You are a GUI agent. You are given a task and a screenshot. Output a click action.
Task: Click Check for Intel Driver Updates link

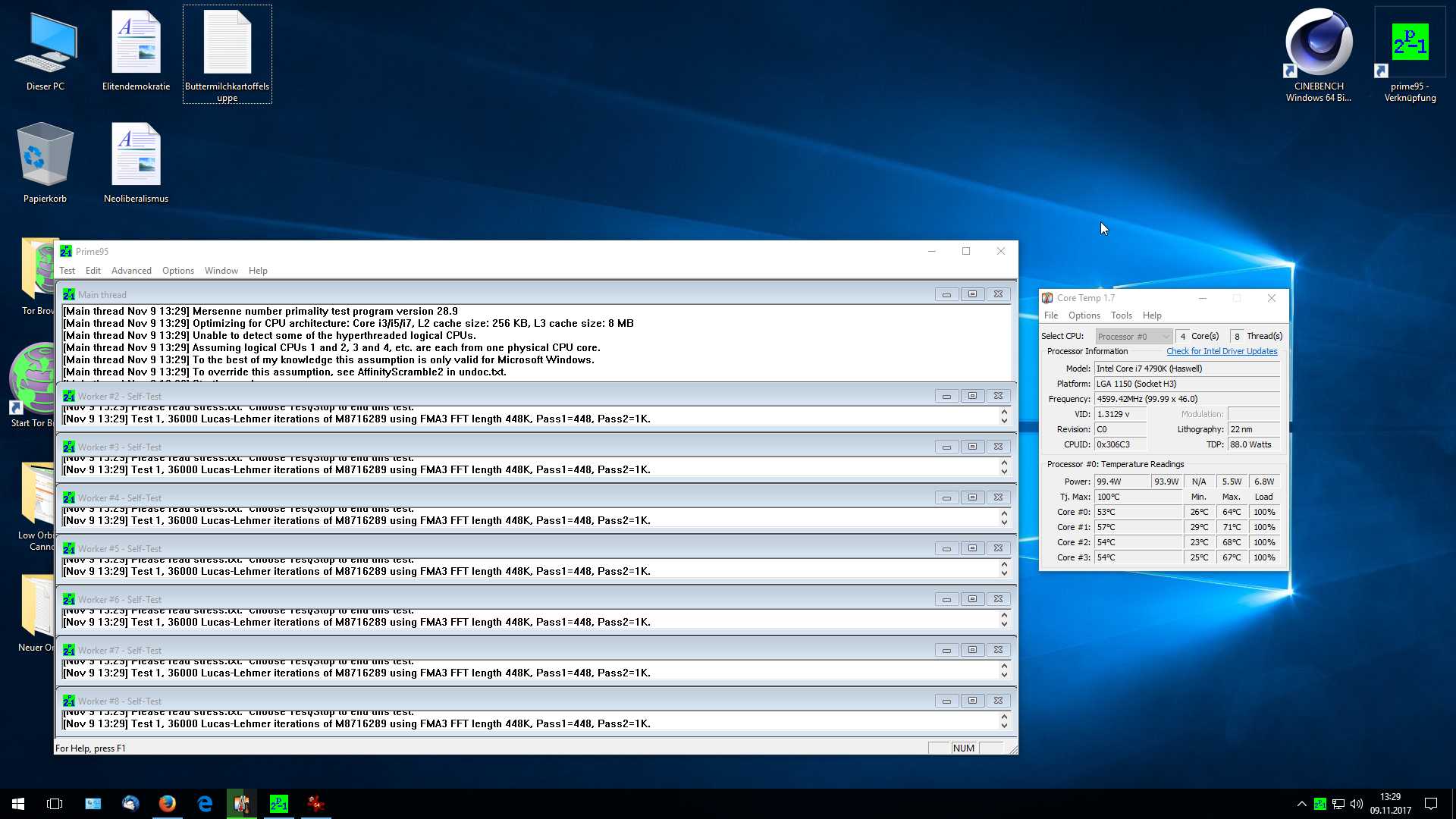(1221, 351)
